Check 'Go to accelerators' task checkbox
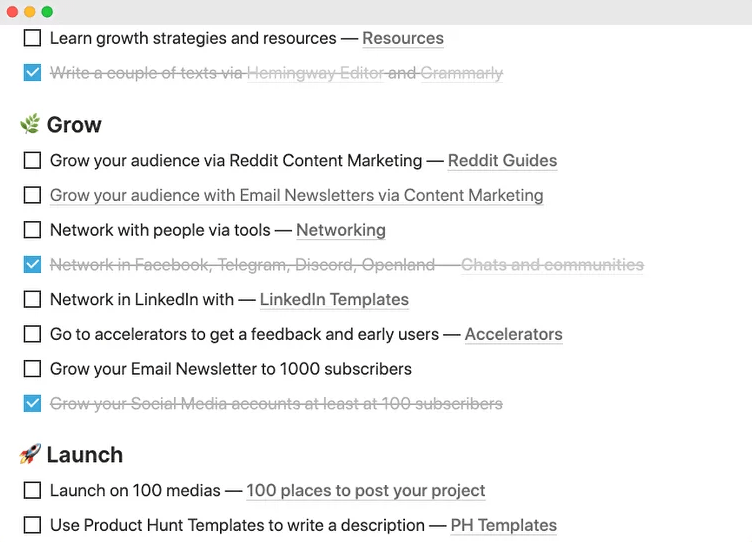 (32, 334)
